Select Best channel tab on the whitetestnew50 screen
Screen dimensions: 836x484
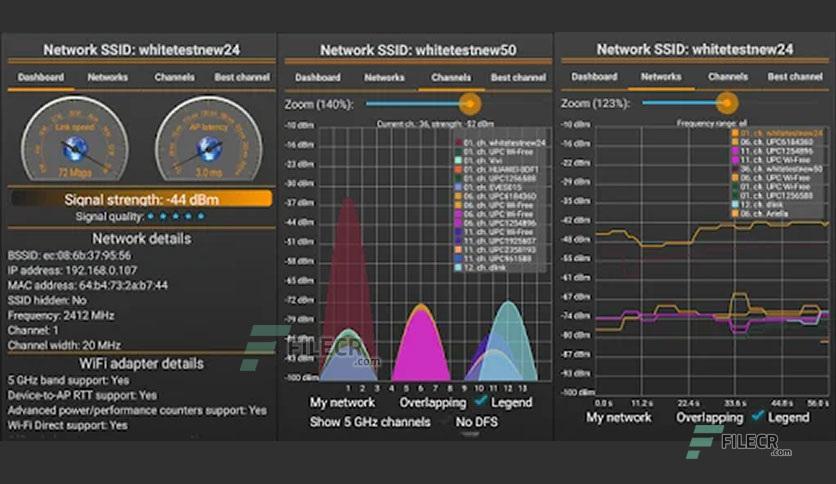(518, 78)
